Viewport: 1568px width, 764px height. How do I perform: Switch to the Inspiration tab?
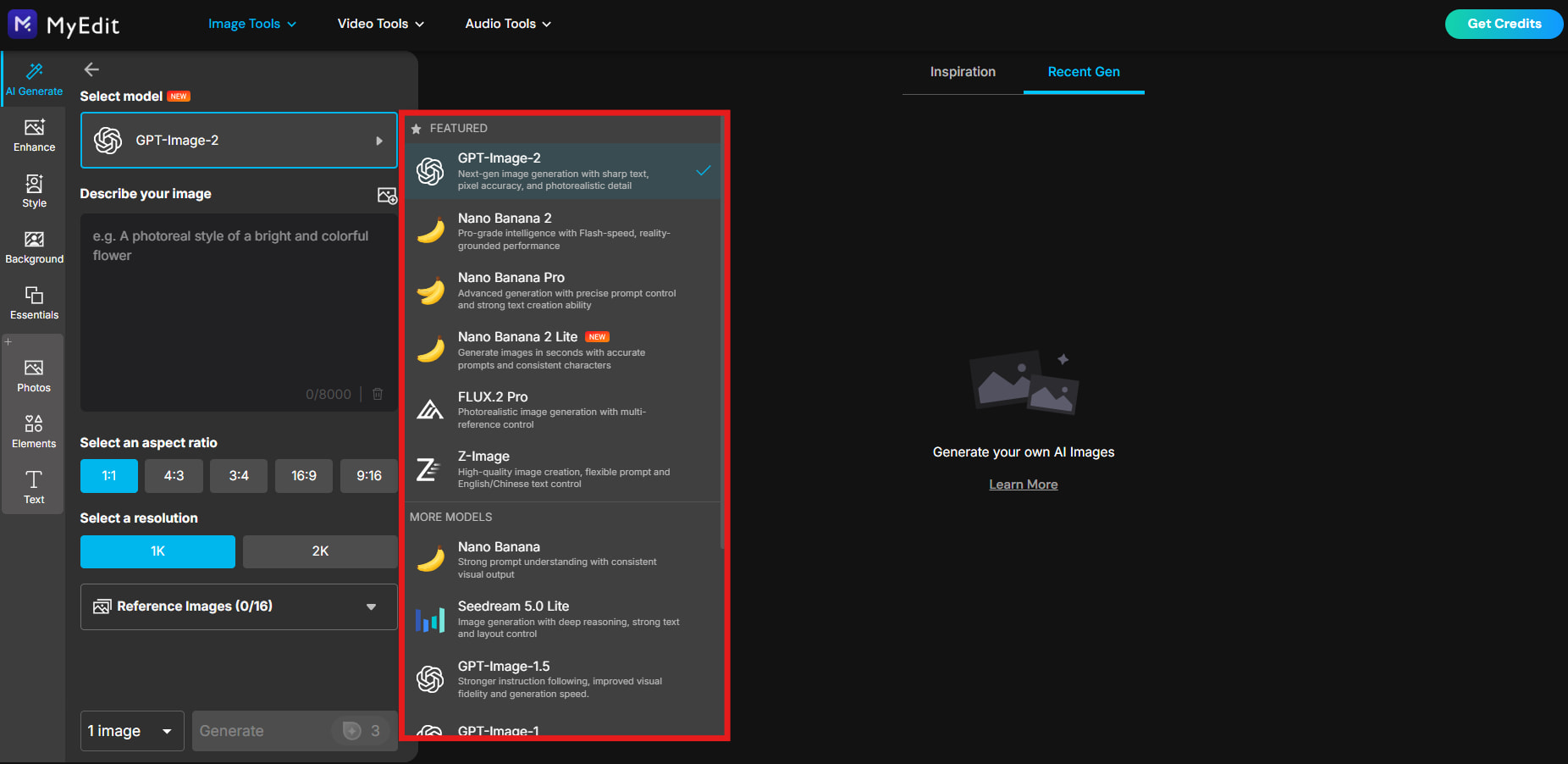tap(963, 72)
